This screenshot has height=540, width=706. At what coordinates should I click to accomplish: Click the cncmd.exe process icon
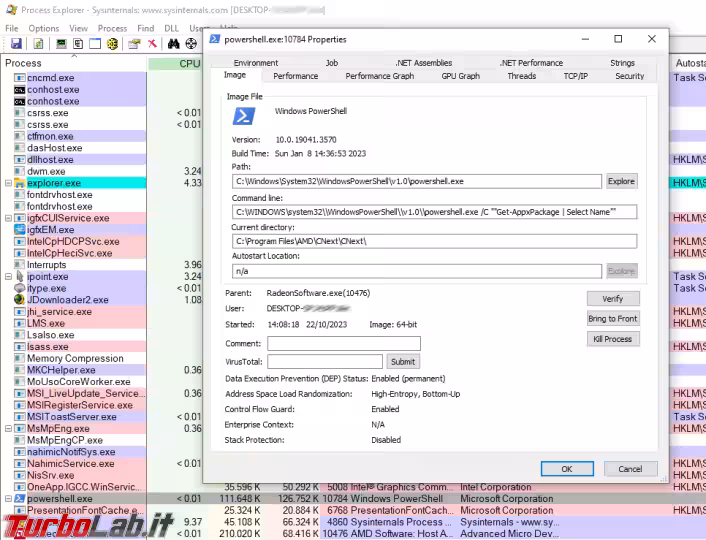[x=19, y=78]
